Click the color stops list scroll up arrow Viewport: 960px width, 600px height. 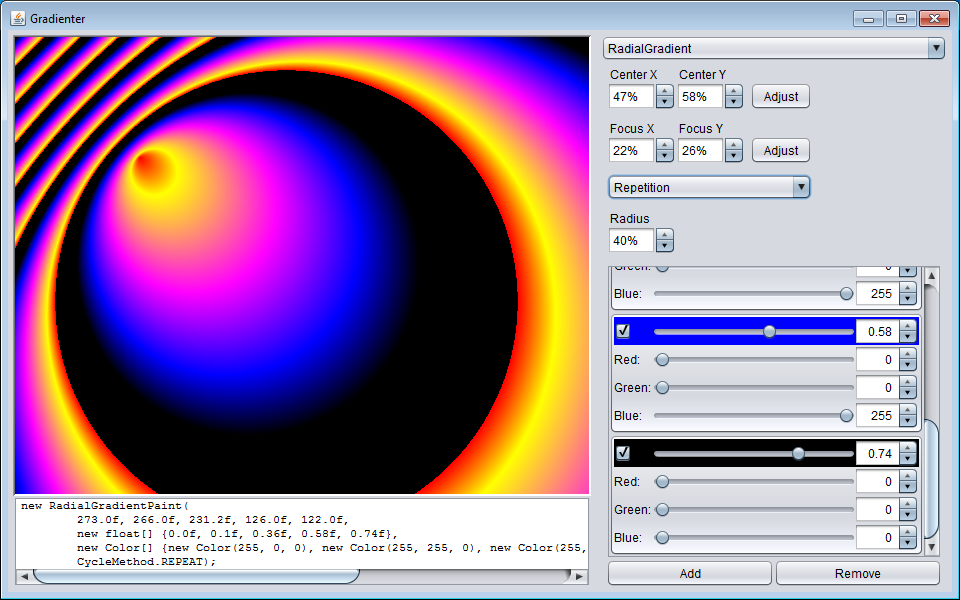(x=931, y=276)
